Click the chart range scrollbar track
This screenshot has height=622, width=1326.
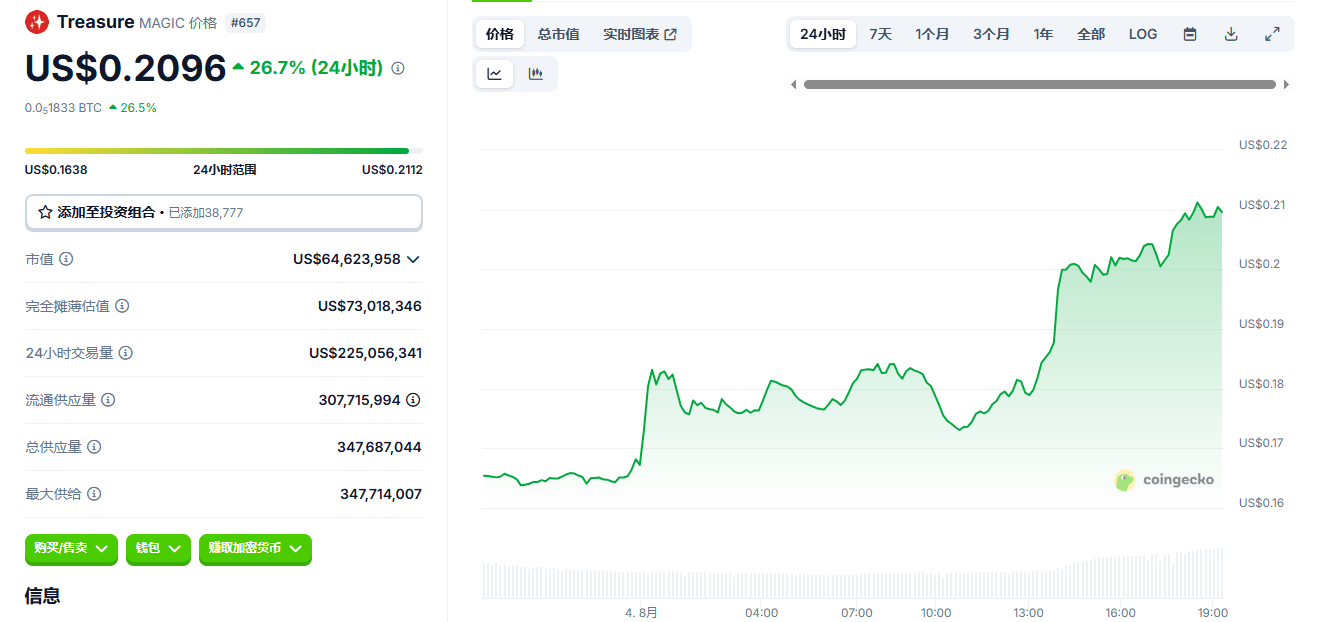tap(1040, 85)
